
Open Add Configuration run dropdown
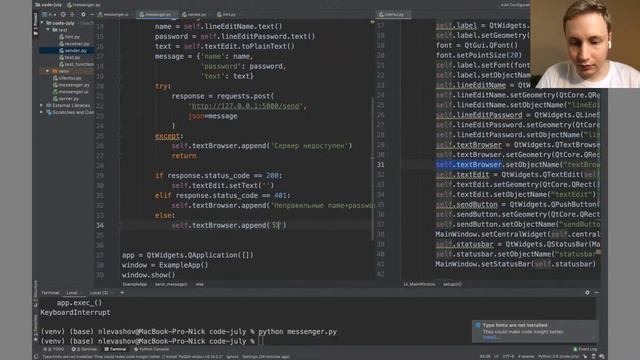(x=515, y=4)
